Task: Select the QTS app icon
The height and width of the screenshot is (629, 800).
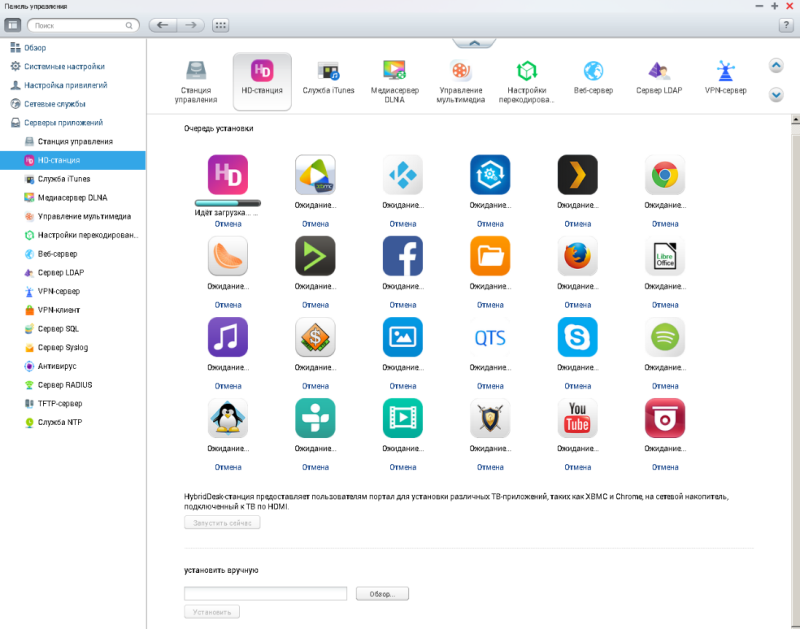Action: 490,337
